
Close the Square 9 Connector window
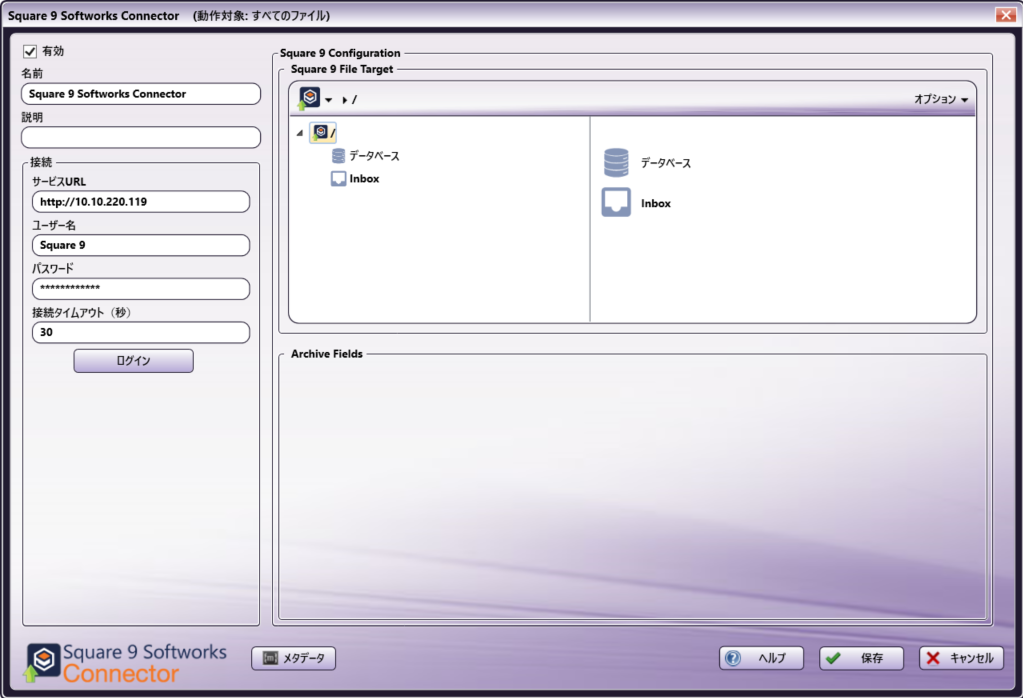coord(1005,15)
